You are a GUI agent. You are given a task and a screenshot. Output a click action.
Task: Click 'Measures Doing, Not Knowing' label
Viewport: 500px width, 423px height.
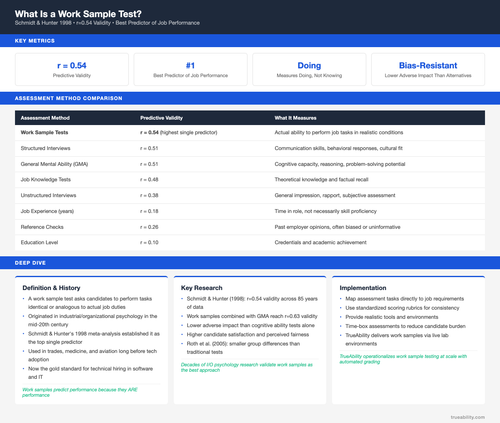point(309,76)
